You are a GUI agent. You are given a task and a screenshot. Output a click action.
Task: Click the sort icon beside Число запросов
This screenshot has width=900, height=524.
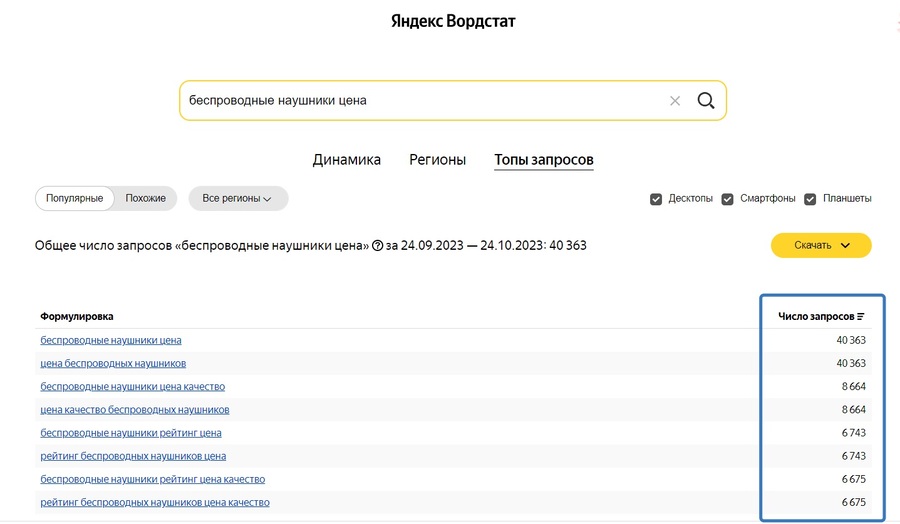[860, 316]
